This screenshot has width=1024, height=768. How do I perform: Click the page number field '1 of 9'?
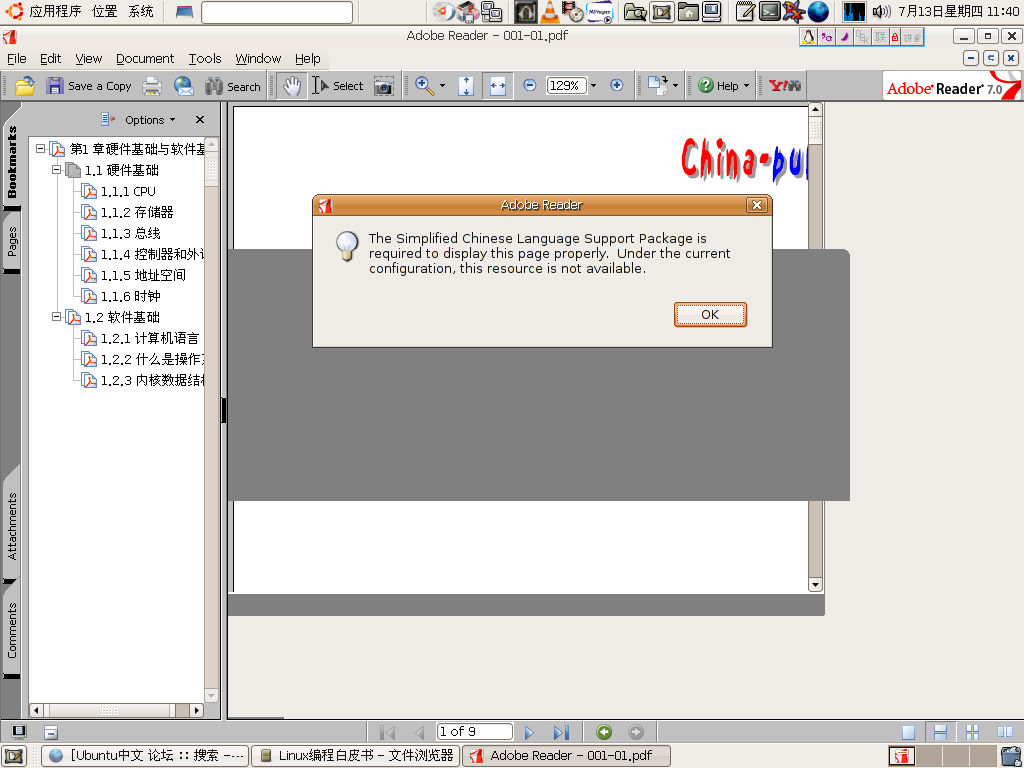coord(475,731)
